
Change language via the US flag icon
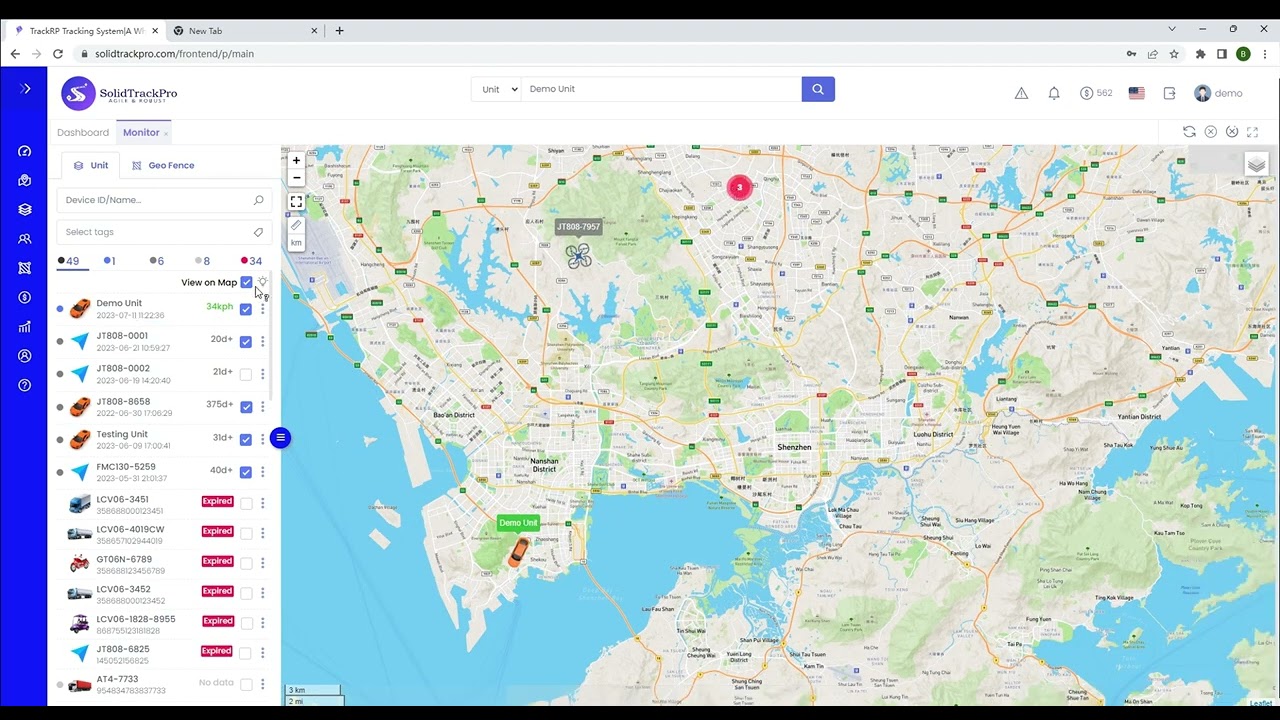(1137, 93)
